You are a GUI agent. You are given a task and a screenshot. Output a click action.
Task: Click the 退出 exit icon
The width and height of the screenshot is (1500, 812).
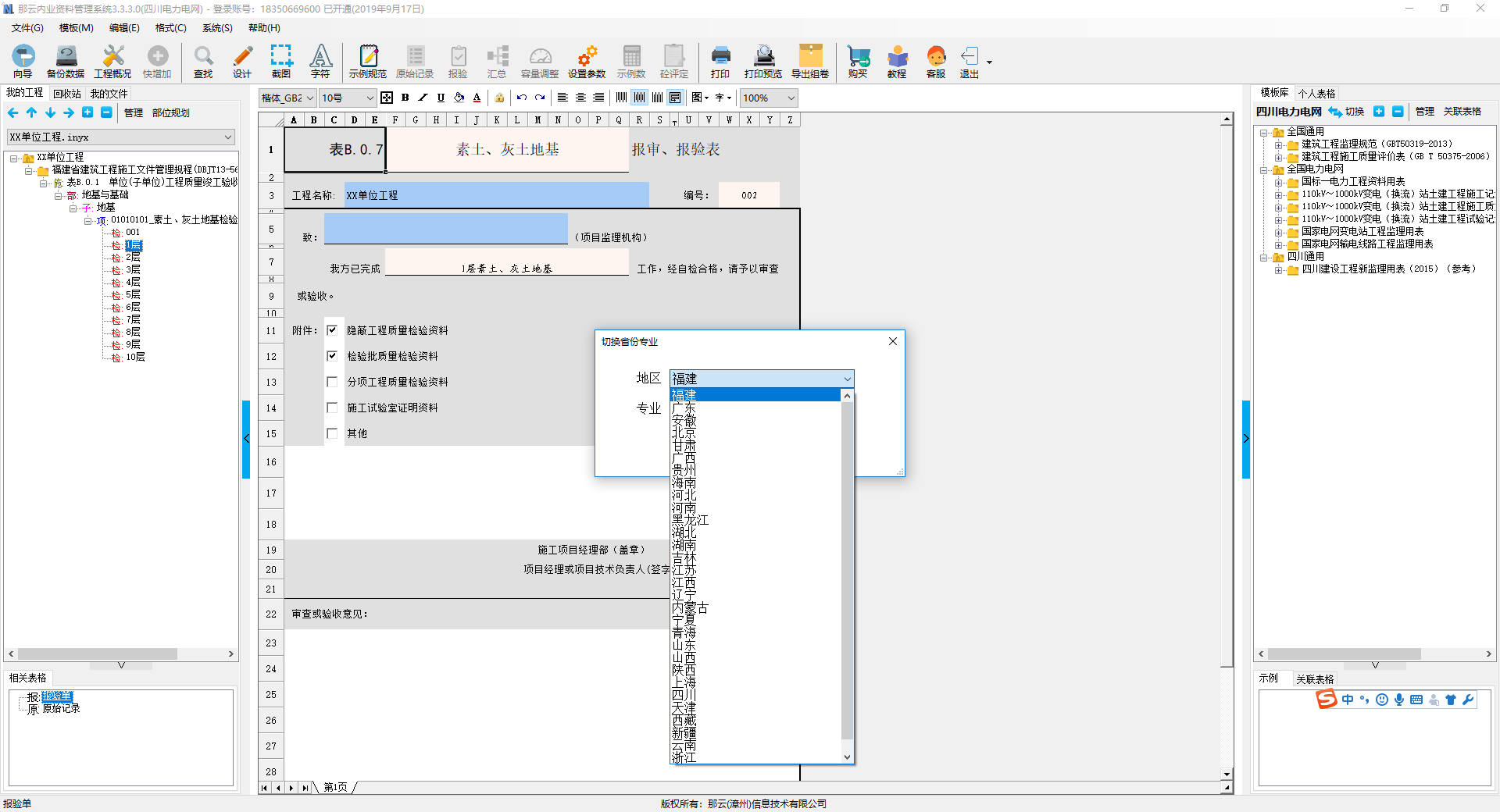point(970,62)
